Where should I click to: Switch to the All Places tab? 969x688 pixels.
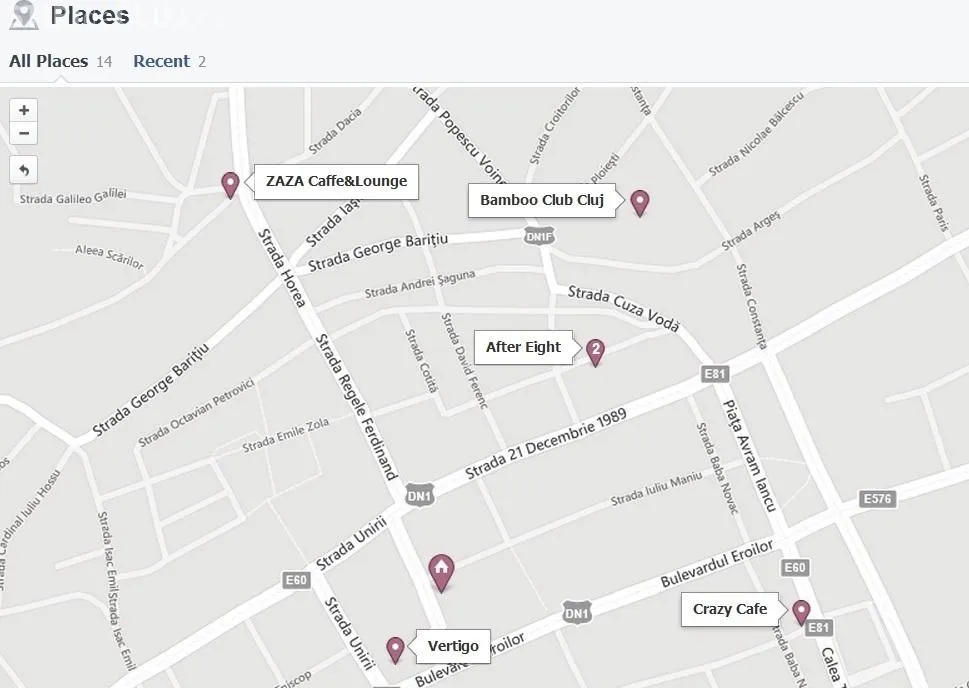point(49,61)
